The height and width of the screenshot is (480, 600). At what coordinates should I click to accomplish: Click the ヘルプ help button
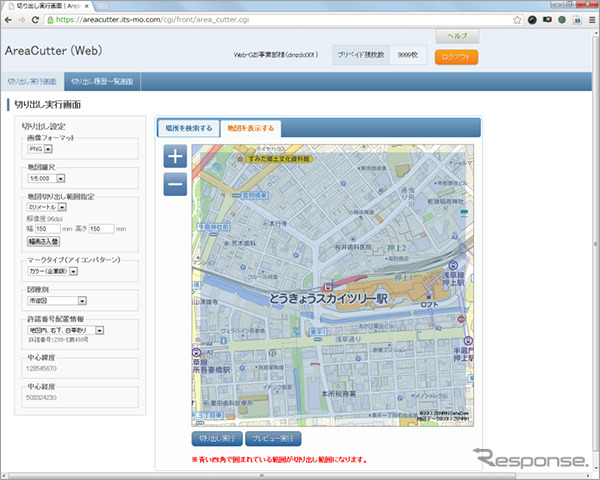click(x=457, y=36)
